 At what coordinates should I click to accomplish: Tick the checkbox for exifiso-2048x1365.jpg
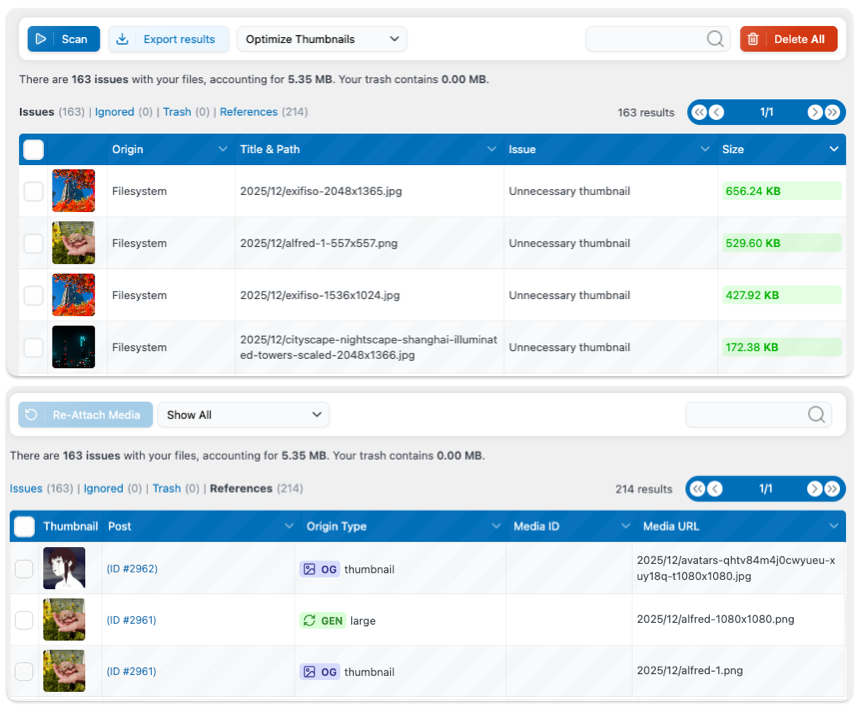(x=33, y=191)
